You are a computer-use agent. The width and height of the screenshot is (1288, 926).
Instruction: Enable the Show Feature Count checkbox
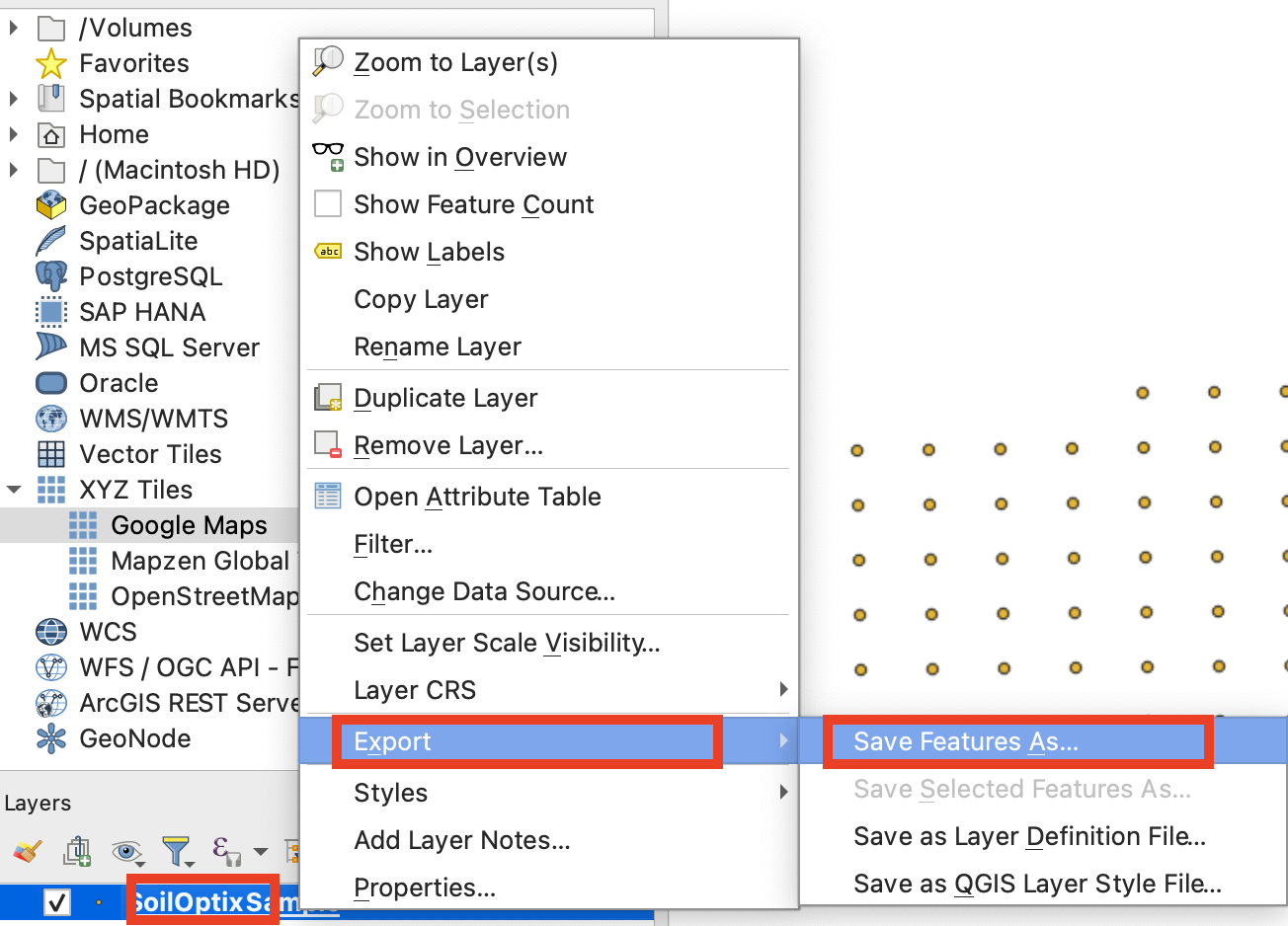click(328, 204)
